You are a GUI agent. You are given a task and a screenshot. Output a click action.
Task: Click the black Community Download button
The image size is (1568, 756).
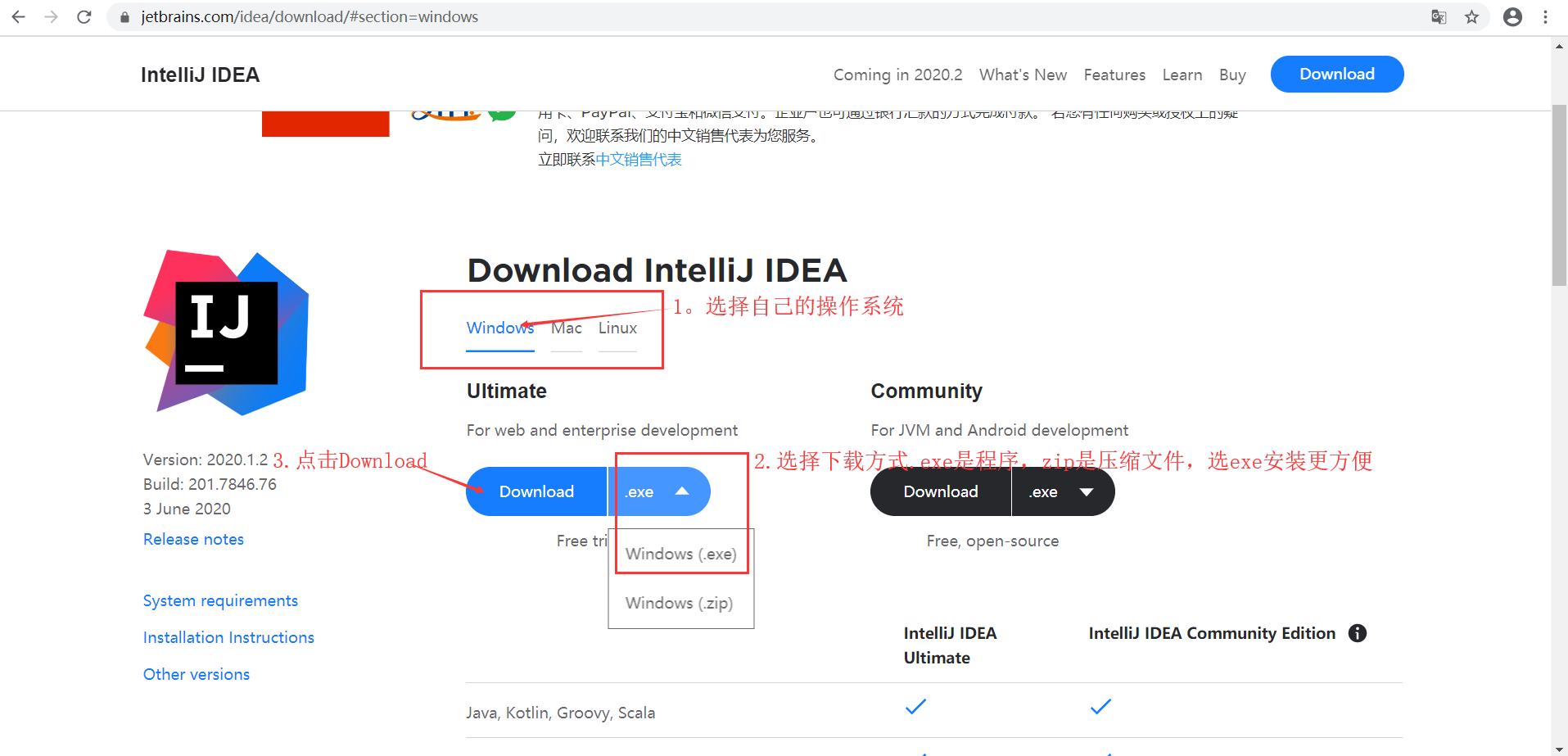coord(941,491)
